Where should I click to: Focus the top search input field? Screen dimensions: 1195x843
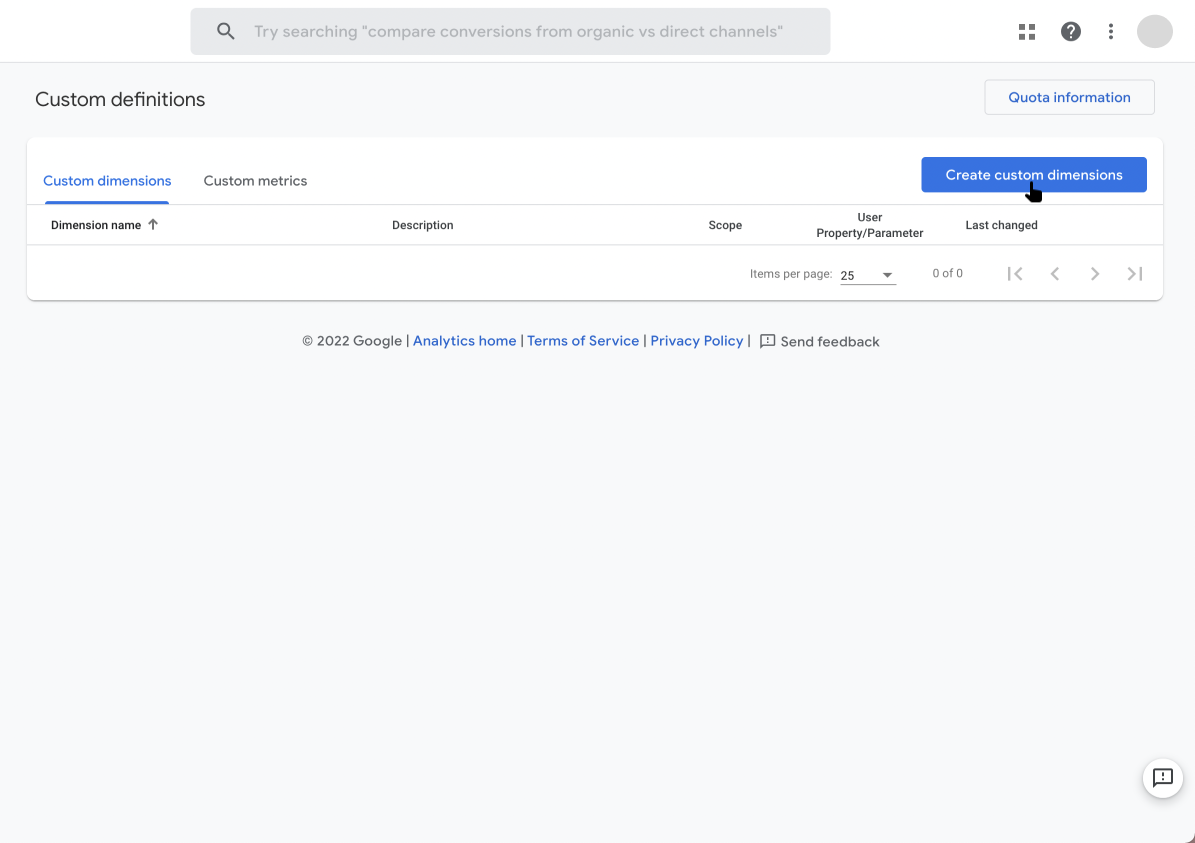(518, 32)
